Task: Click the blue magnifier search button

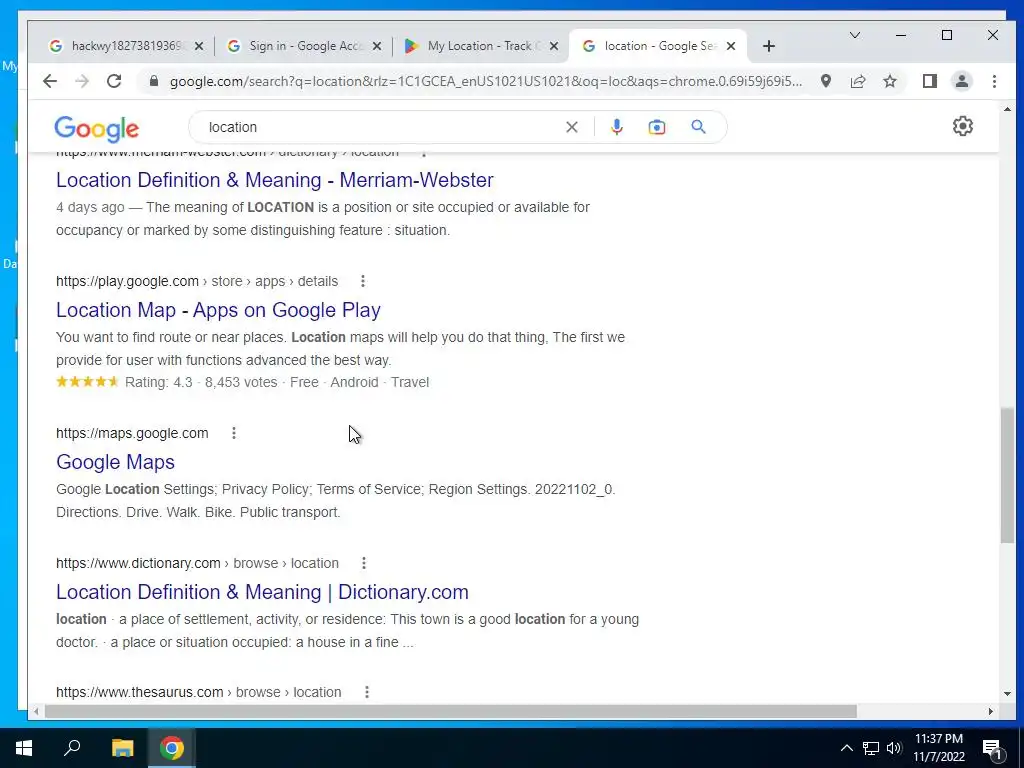Action: point(699,127)
